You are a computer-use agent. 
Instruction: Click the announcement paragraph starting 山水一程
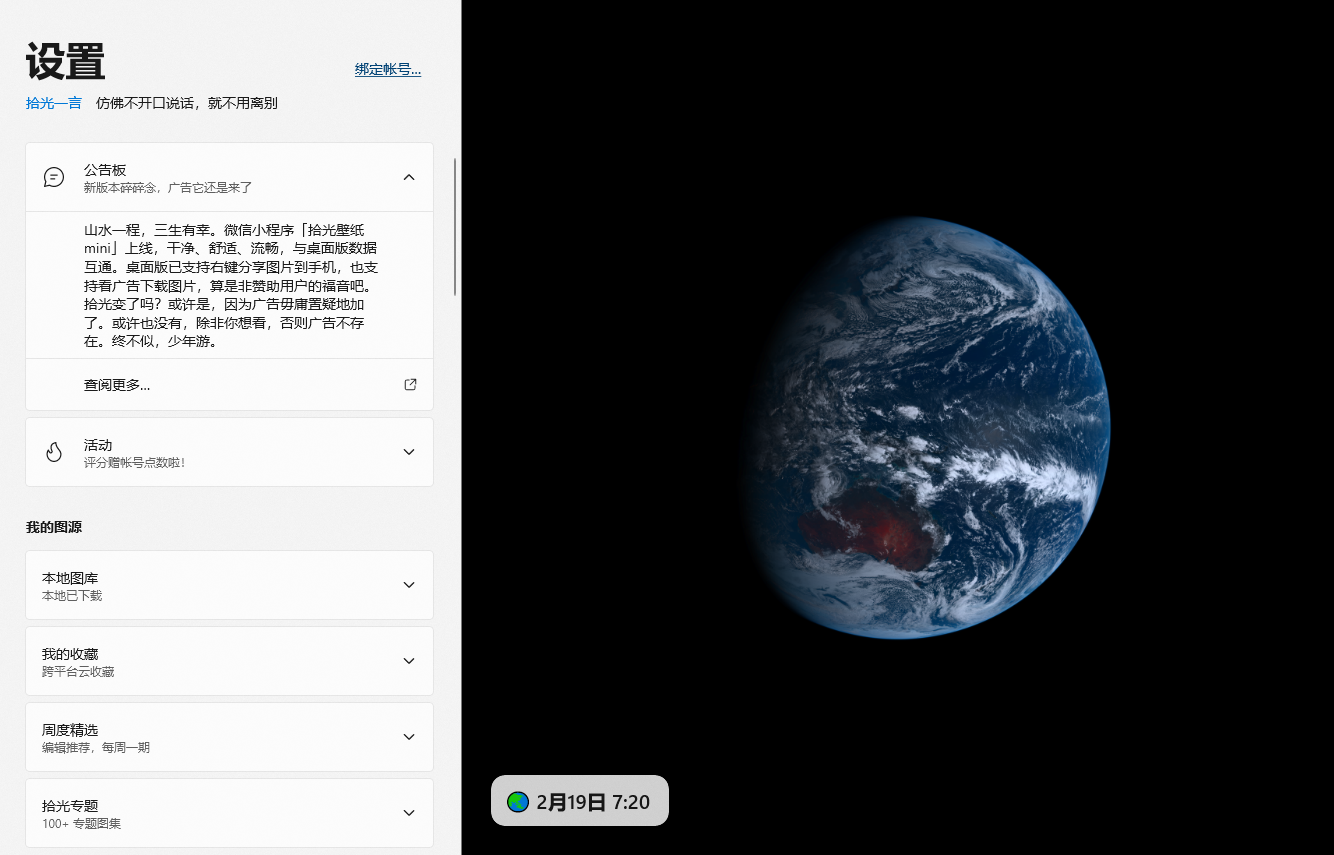(230, 285)
